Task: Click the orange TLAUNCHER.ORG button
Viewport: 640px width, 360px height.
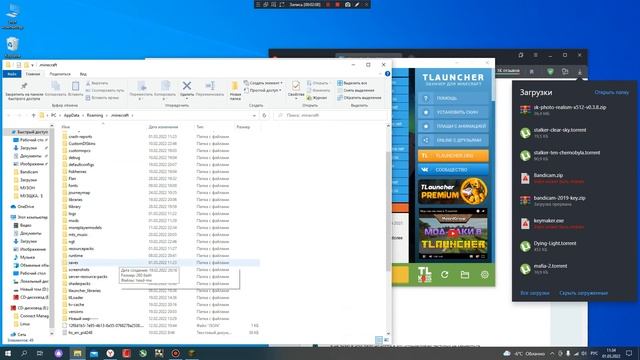Action: tap(453, 156)
